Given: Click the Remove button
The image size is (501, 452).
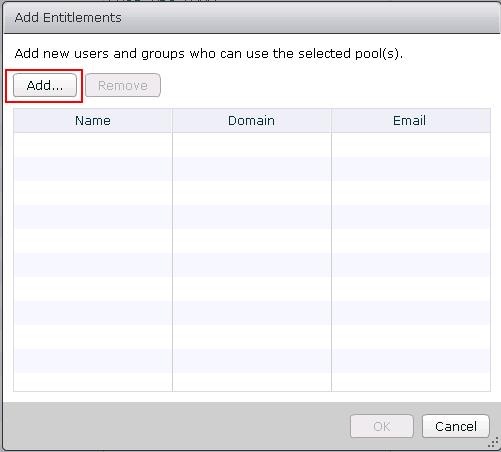Looking at the screenshot, I should pyautogui.click(x=123, y=85).
